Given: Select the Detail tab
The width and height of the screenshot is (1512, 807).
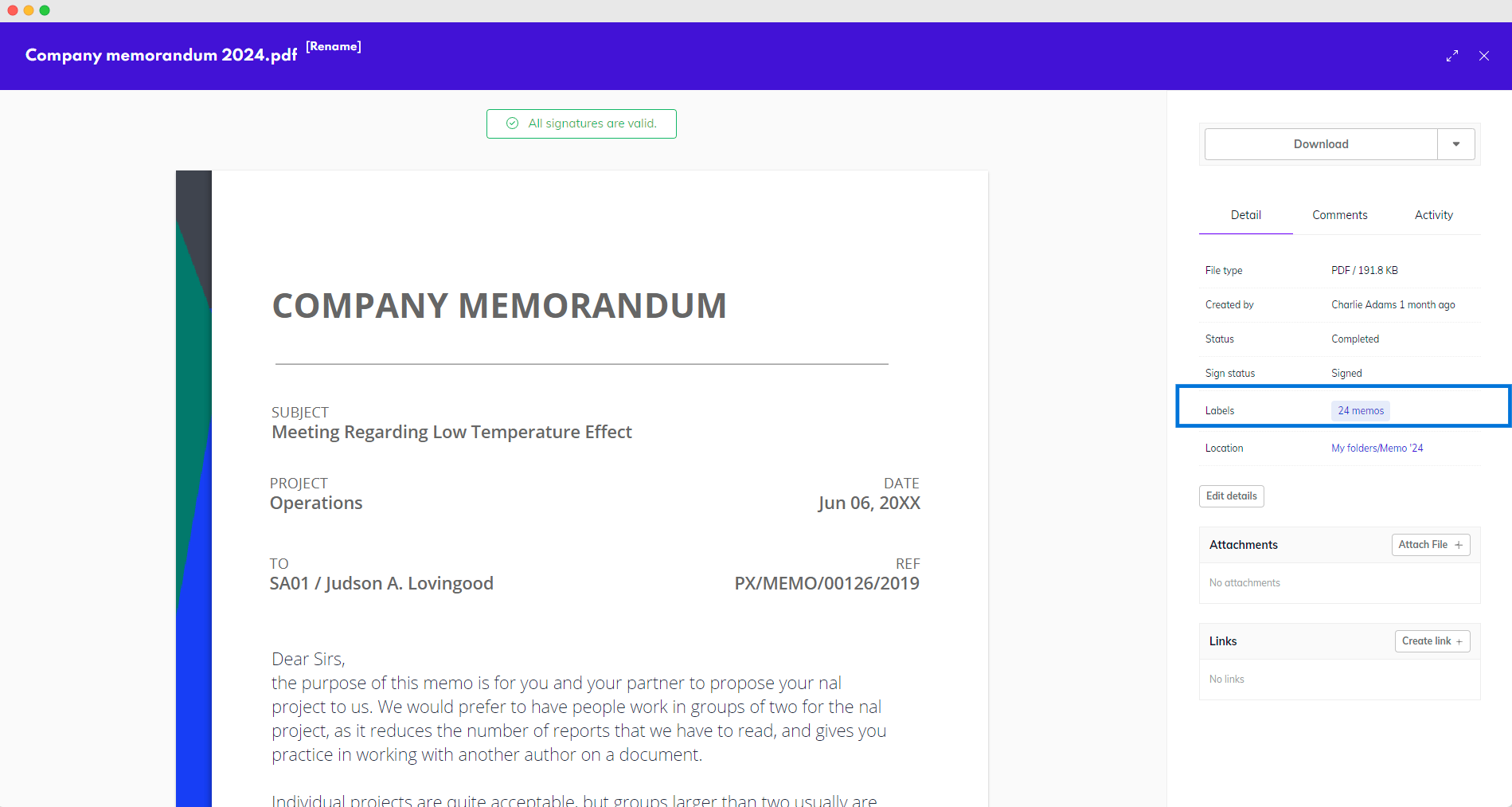Looking at the screenshot, I should click(x=1246, y=215).
